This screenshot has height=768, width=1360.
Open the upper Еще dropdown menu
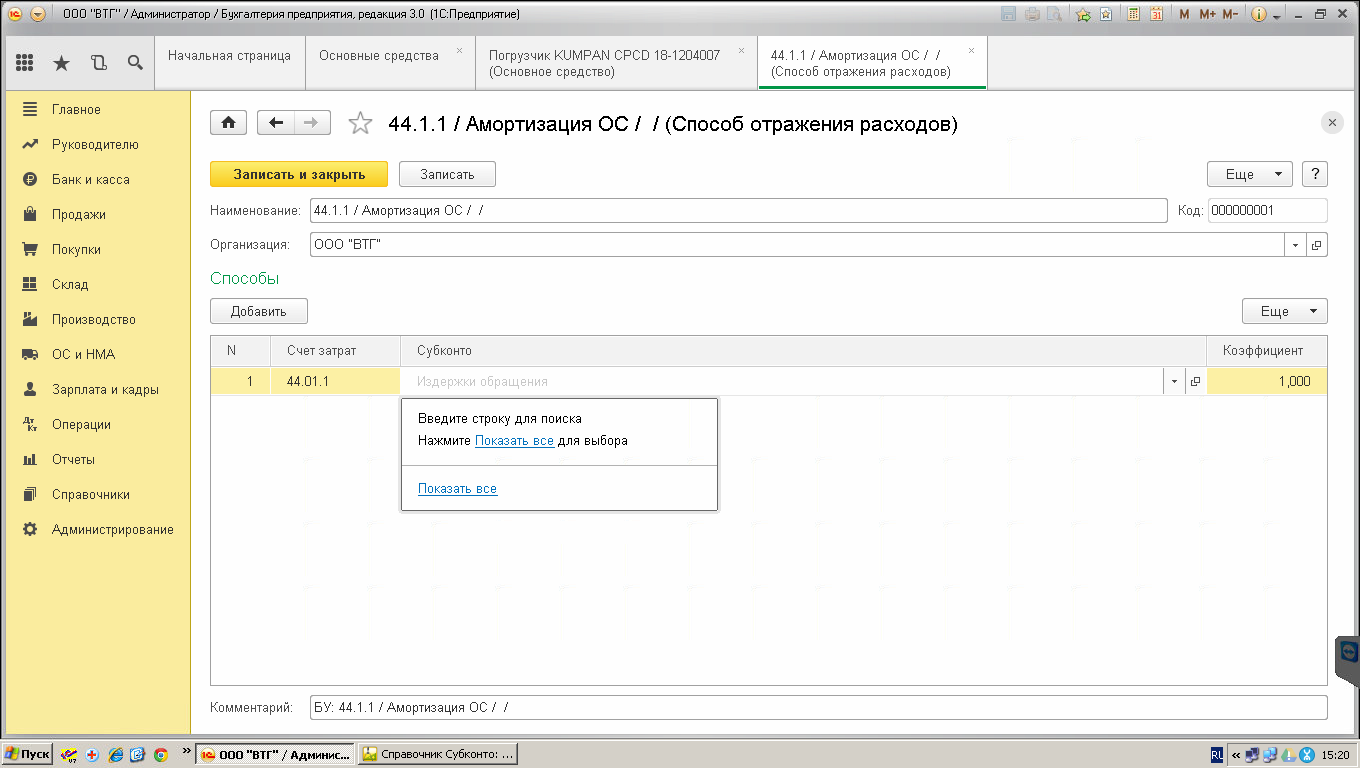(1250, 174)
